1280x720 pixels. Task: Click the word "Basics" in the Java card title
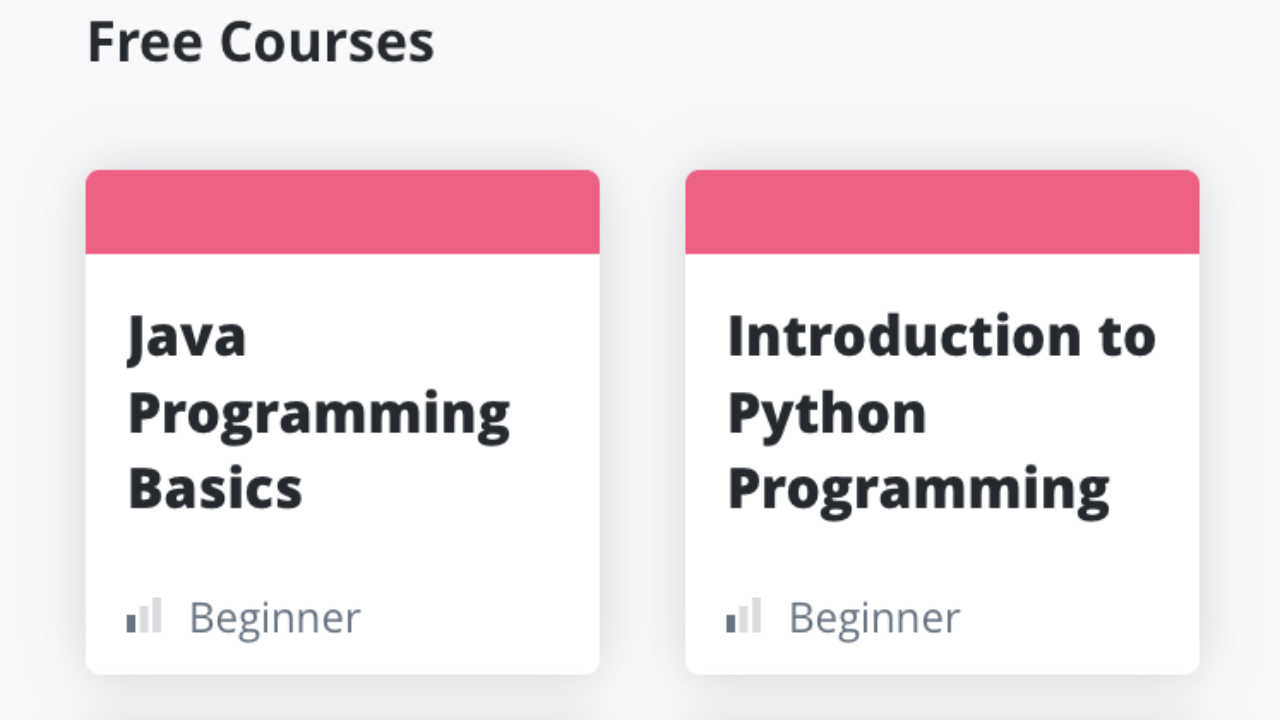click(x=215, y=489)
